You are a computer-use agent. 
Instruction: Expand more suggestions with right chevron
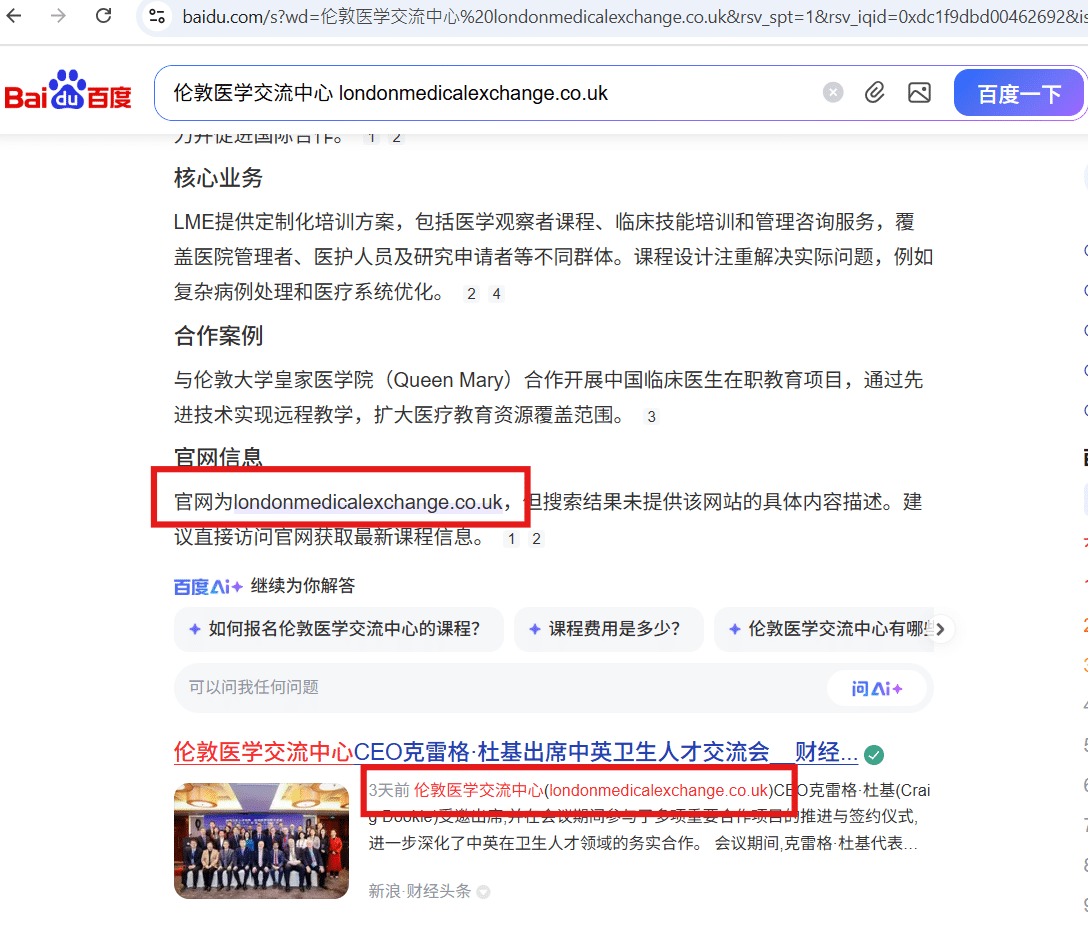pyautogui.click(x=940, y=629)
